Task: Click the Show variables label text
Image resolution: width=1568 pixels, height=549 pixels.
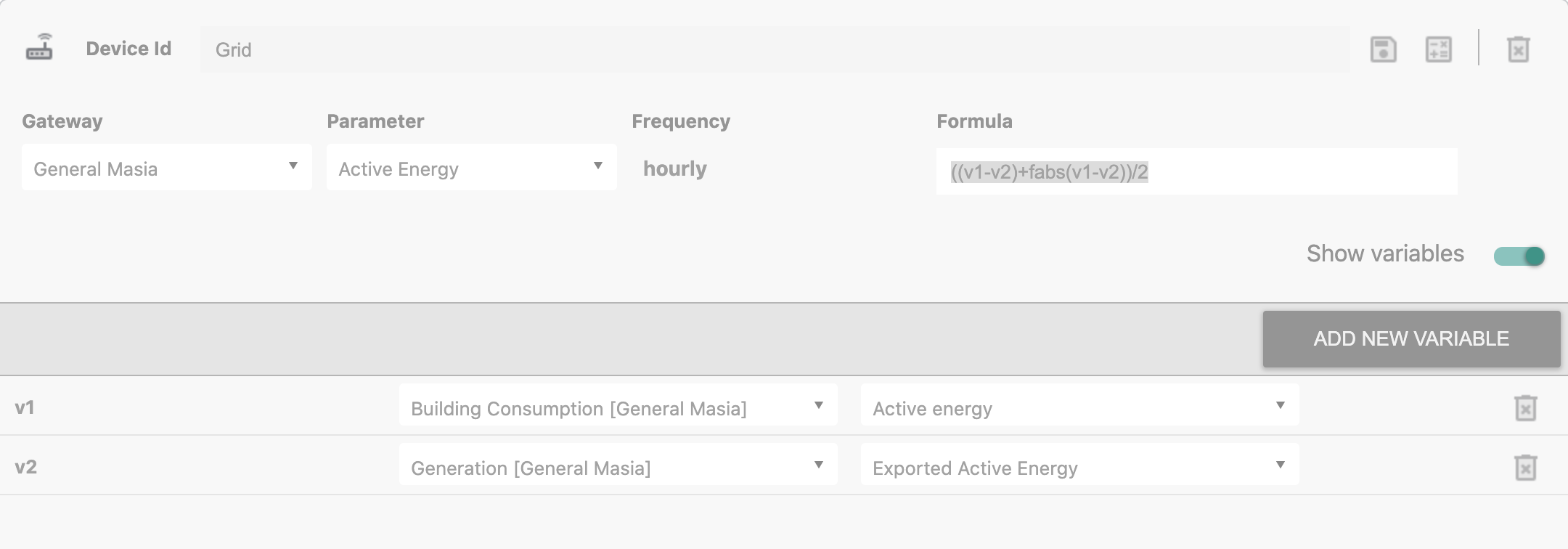Action: click(x=1385, y=253)
